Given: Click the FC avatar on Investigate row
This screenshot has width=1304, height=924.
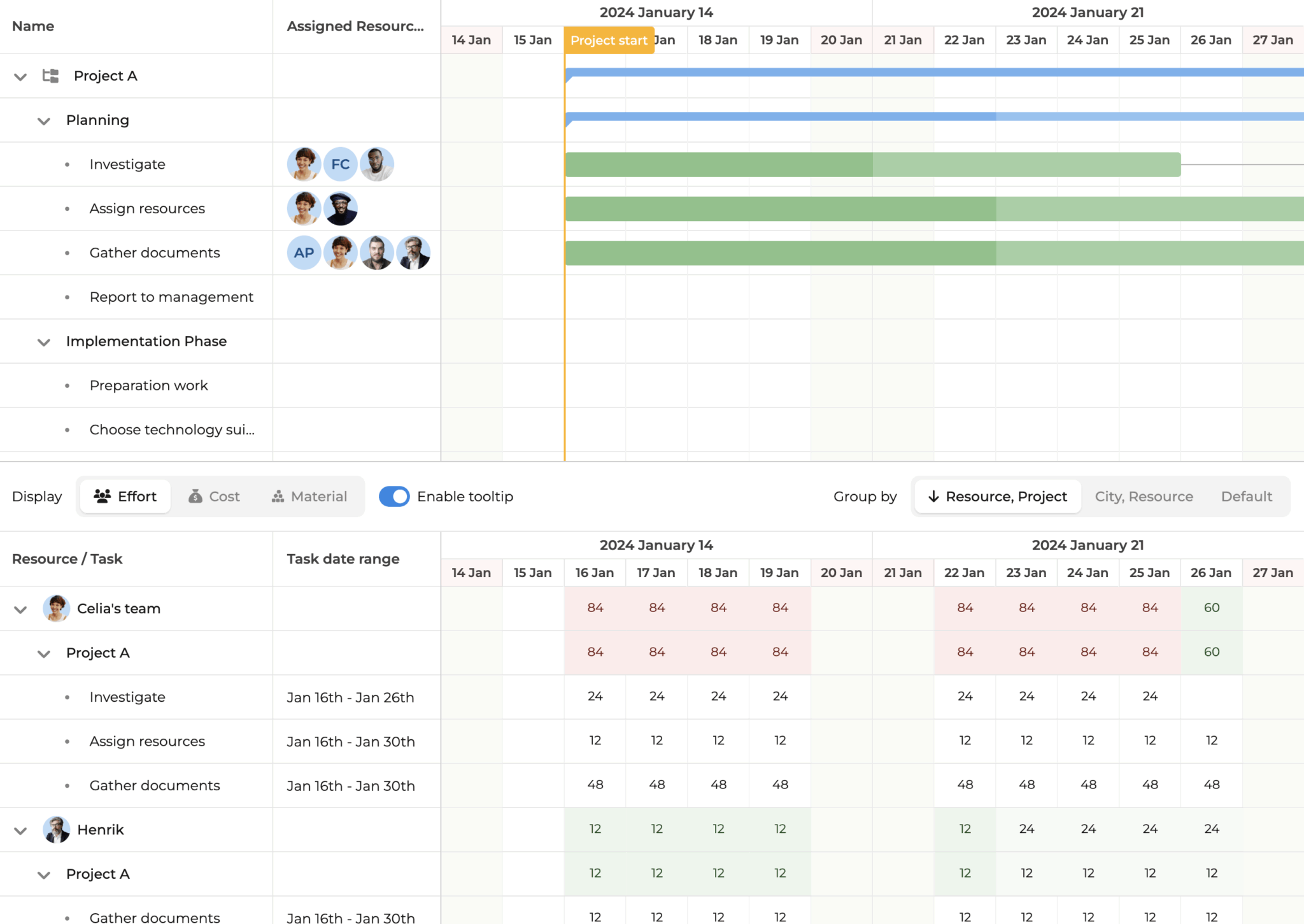Looking at the screenshot, I should 340,164.
